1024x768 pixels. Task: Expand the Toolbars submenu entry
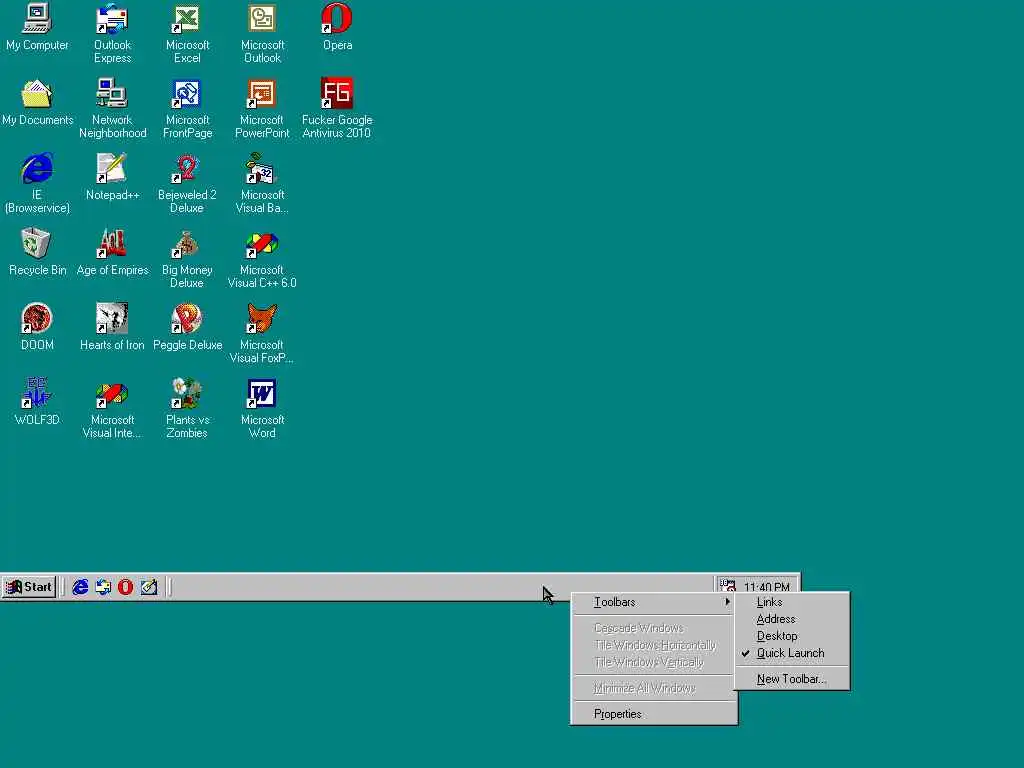654,602
